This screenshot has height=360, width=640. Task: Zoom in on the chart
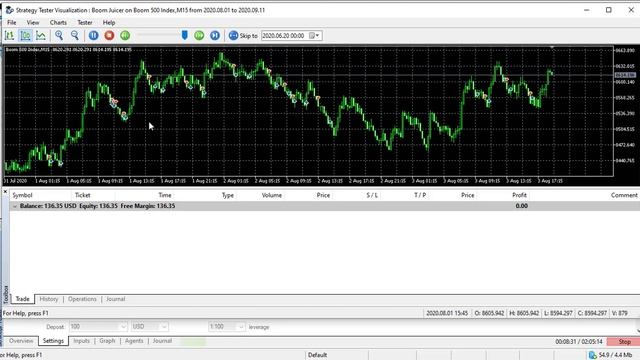[x=59, y=36]
